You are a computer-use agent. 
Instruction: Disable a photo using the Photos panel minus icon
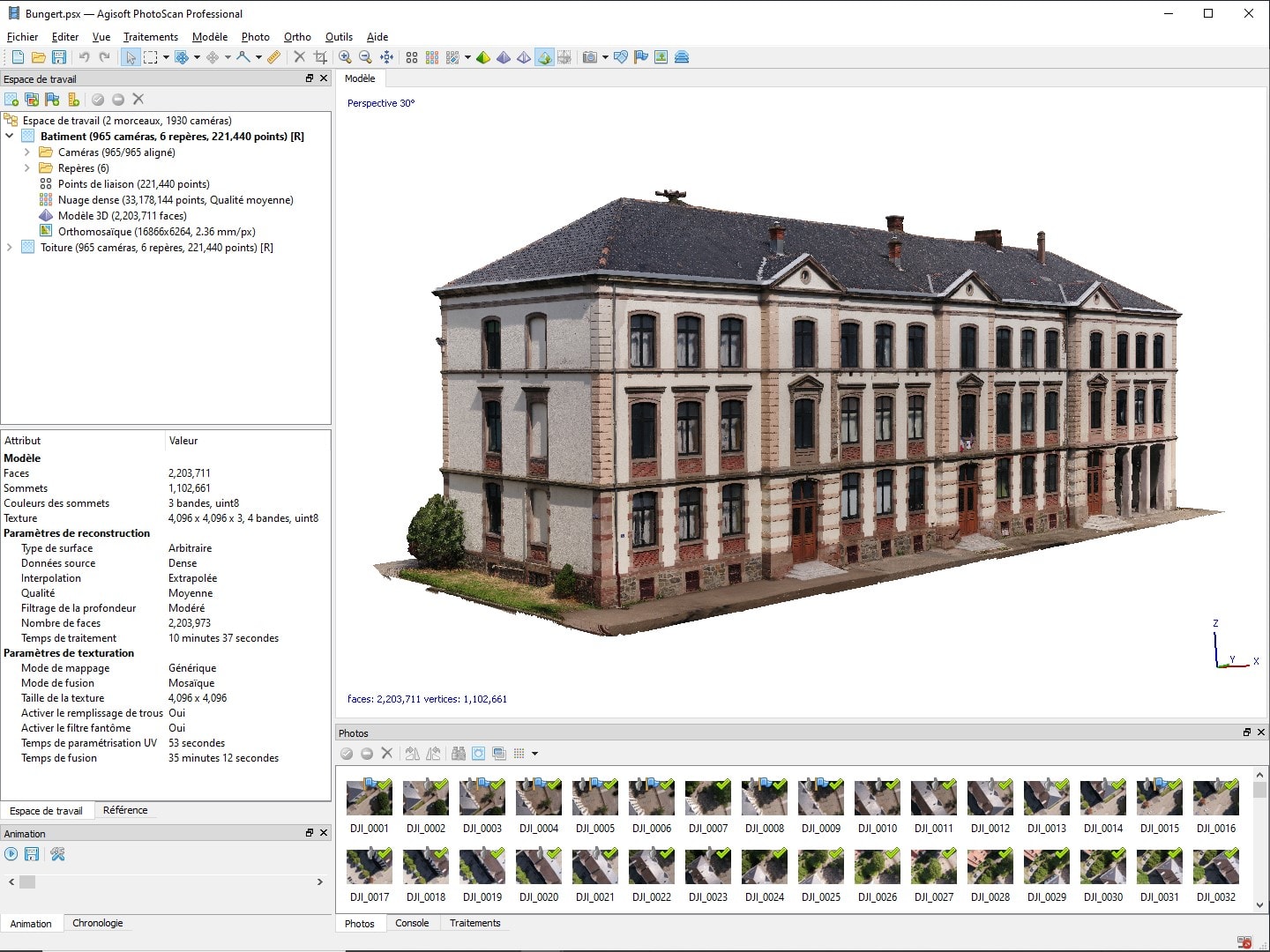tap(367, 753)
